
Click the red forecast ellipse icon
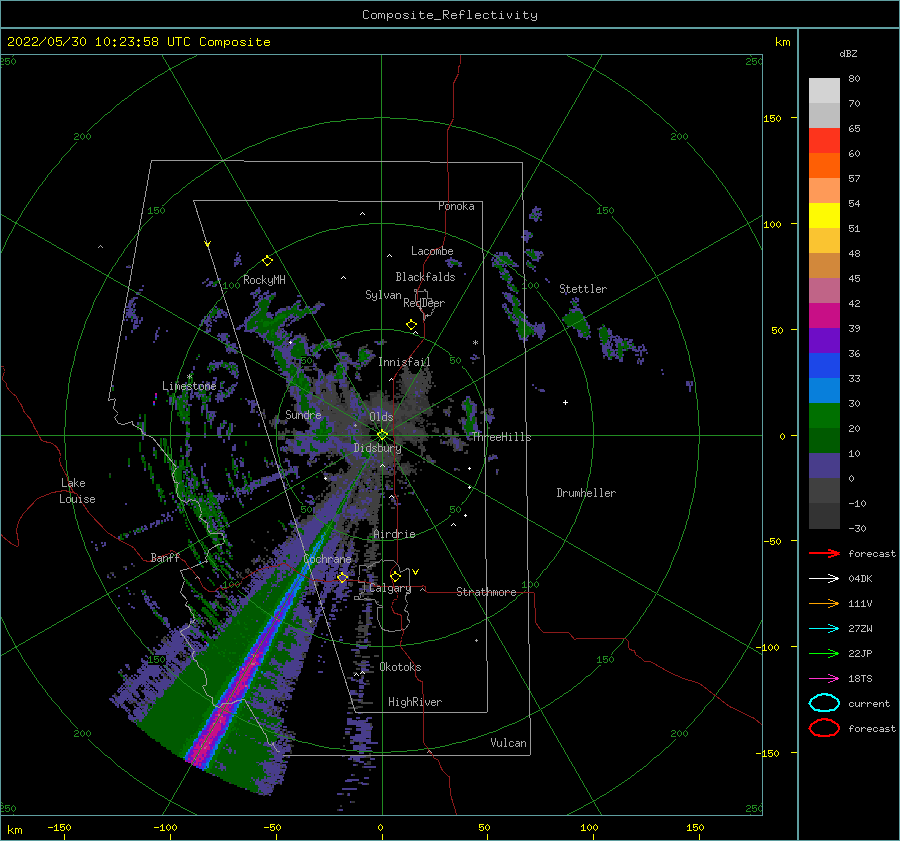click(824, 728)
